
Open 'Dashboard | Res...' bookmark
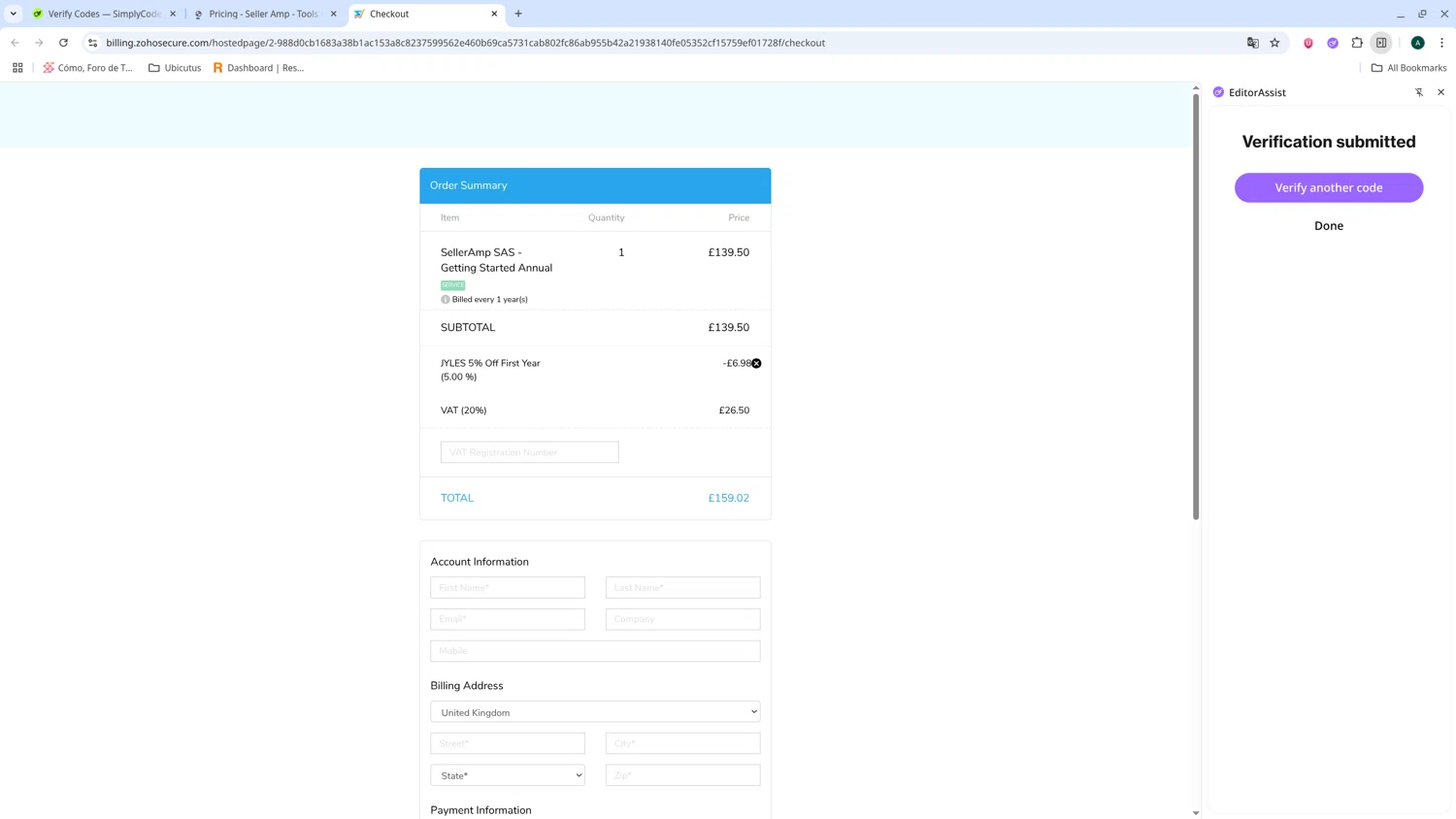click(x=258, y=68)
